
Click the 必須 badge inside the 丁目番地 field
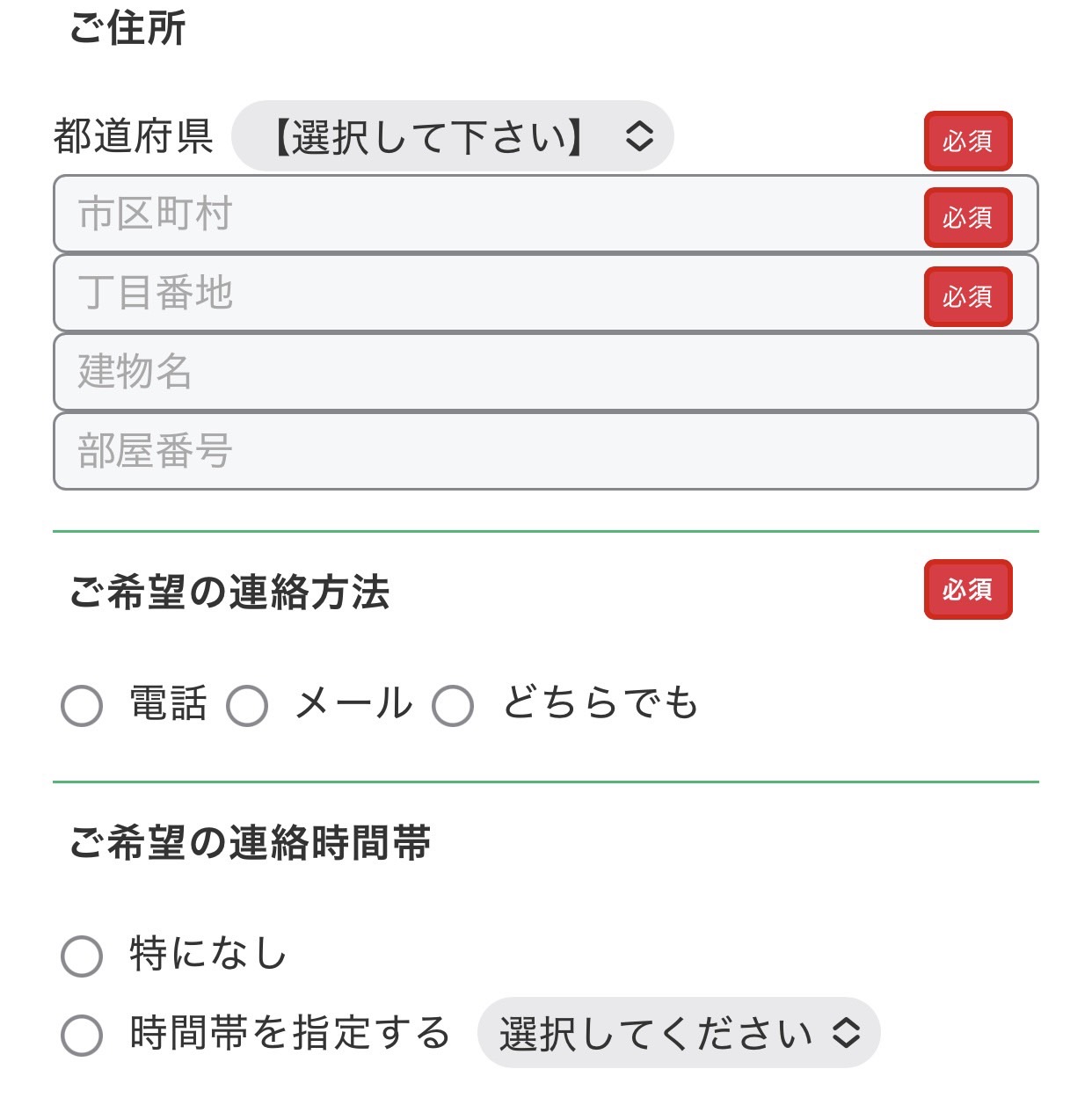coord(968,296)
